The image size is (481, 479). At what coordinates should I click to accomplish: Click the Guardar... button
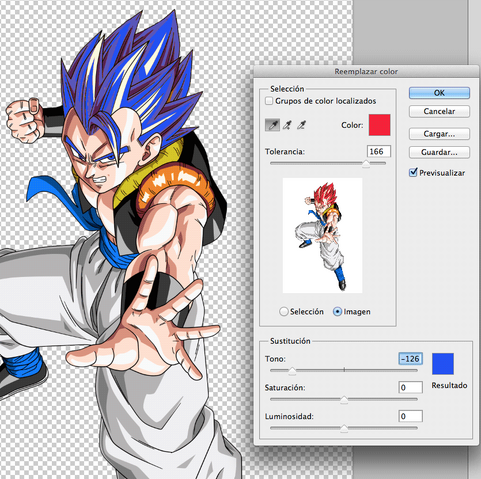click(x=439, y=152)
